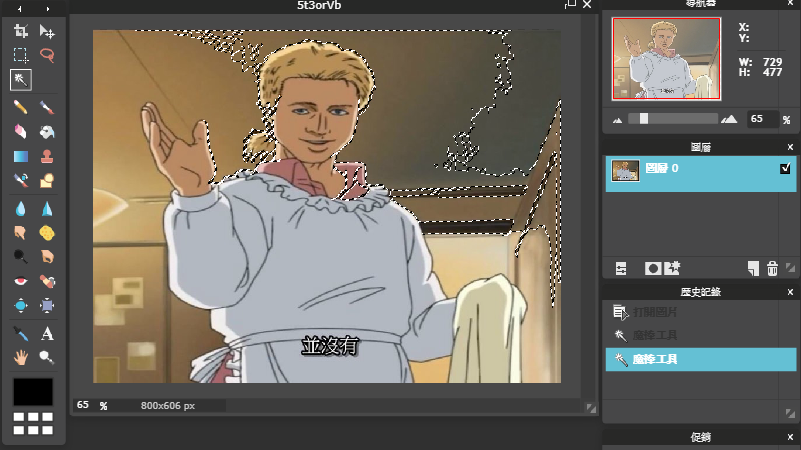Create a new layer

coord(753,269)
